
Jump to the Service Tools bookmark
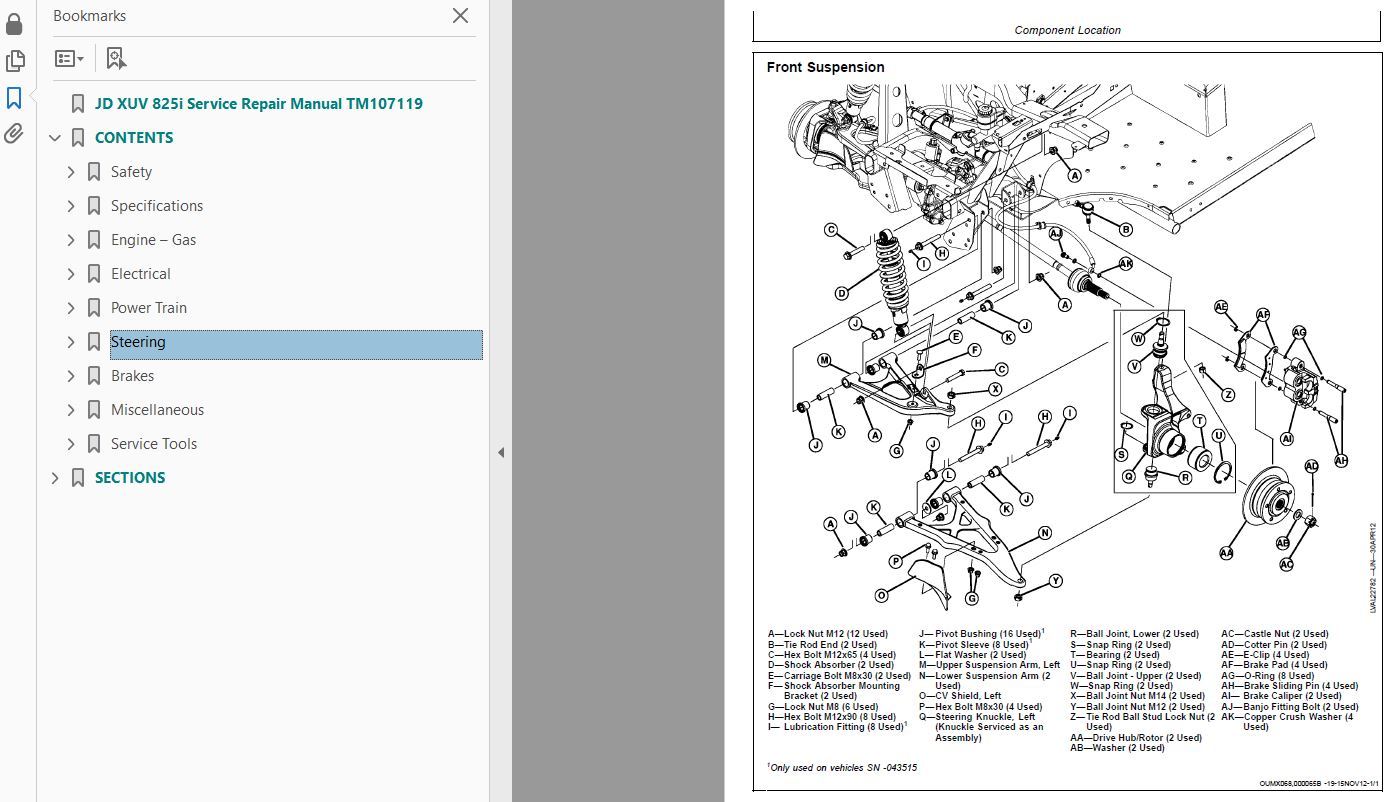tap(154, 444)
